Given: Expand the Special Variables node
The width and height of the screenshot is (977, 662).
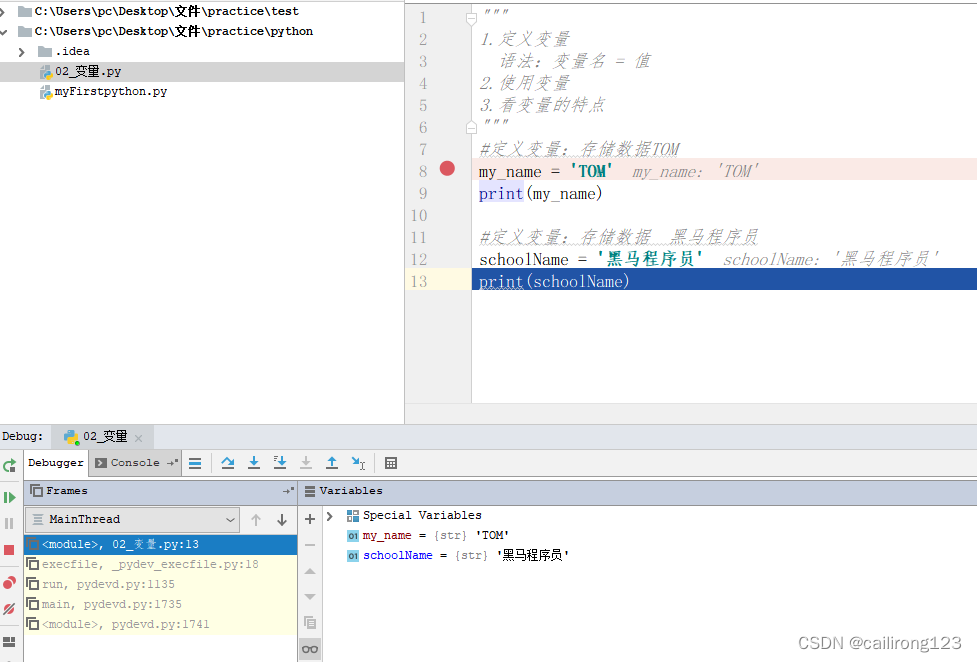Looking at the screenshot, I should pos(328,514).
